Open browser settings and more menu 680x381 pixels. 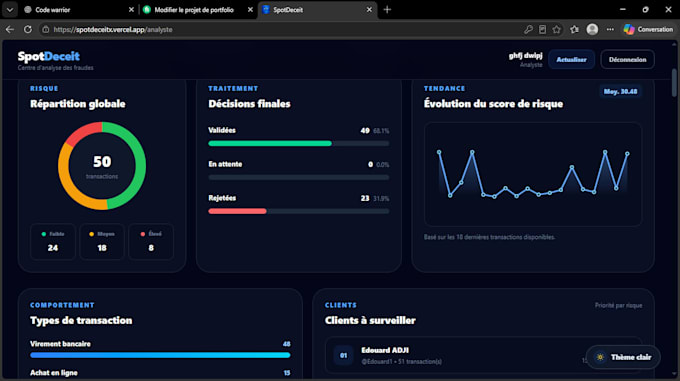pyautogui.click(x=610, y=29)
